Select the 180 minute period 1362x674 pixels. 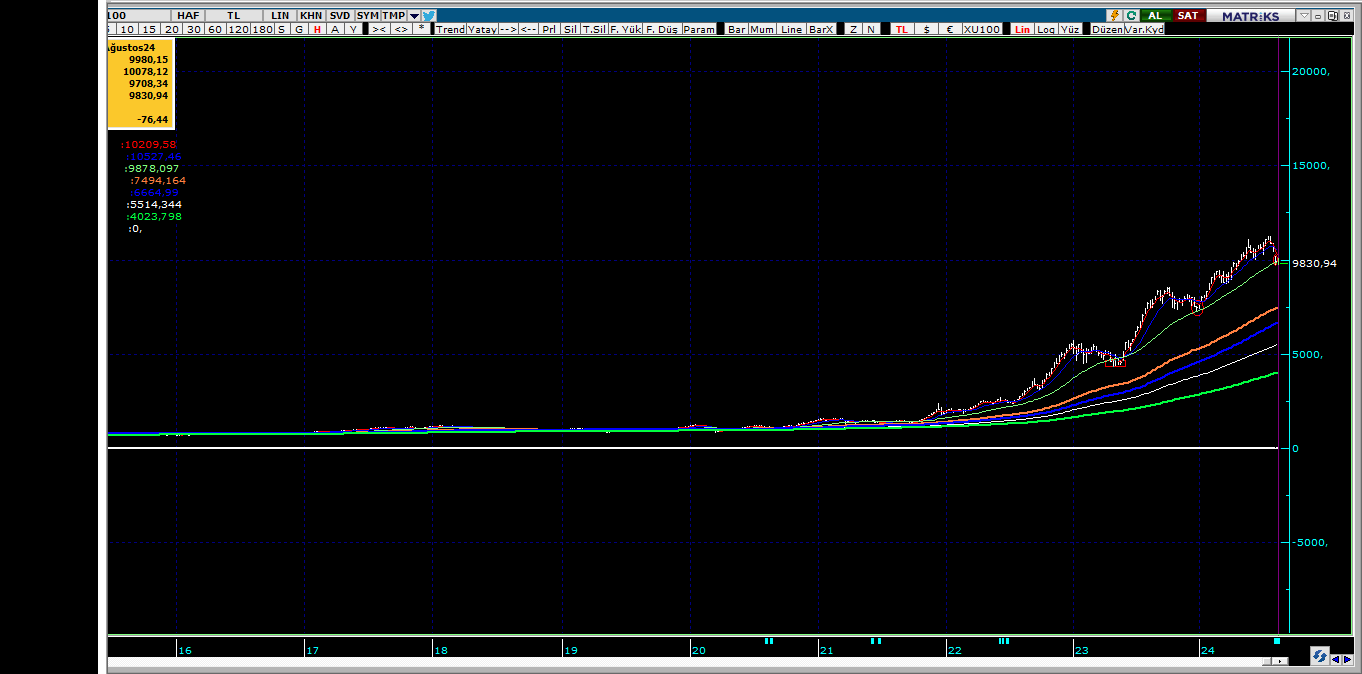262,29
